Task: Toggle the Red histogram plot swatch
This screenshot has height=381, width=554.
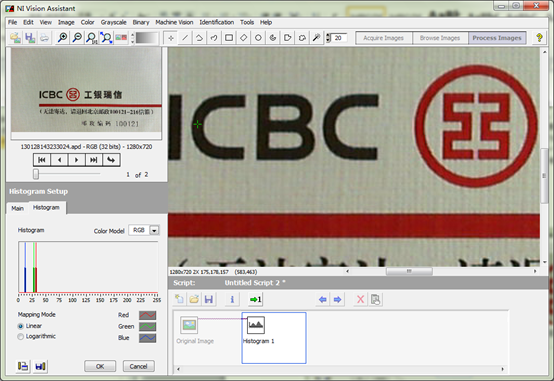Action: click(147, 315)
